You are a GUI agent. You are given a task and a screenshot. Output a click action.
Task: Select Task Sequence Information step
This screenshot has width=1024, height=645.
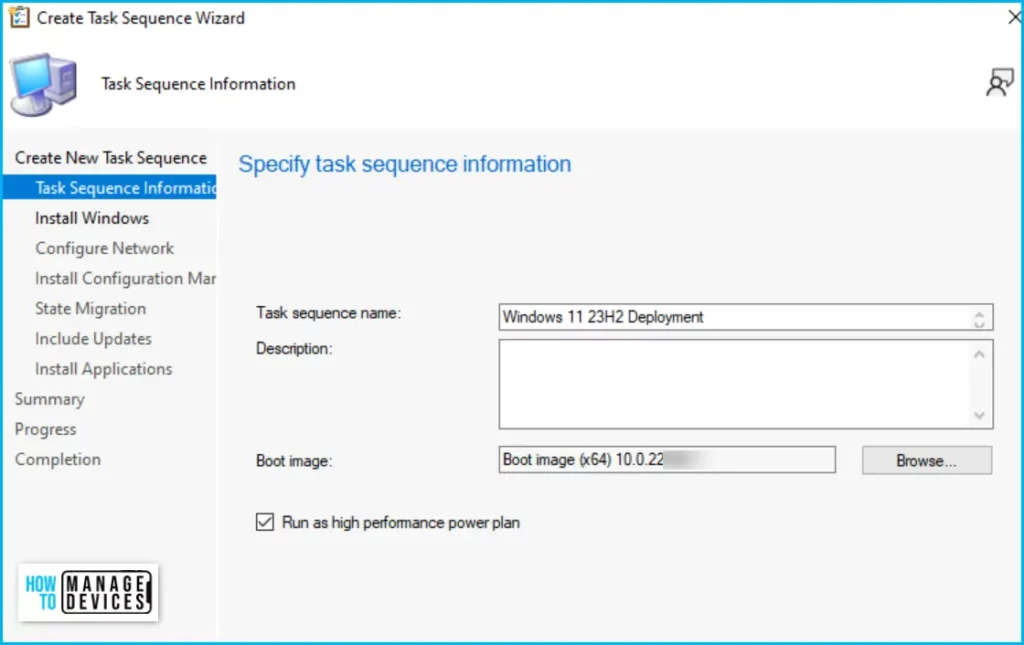(110, 188)
